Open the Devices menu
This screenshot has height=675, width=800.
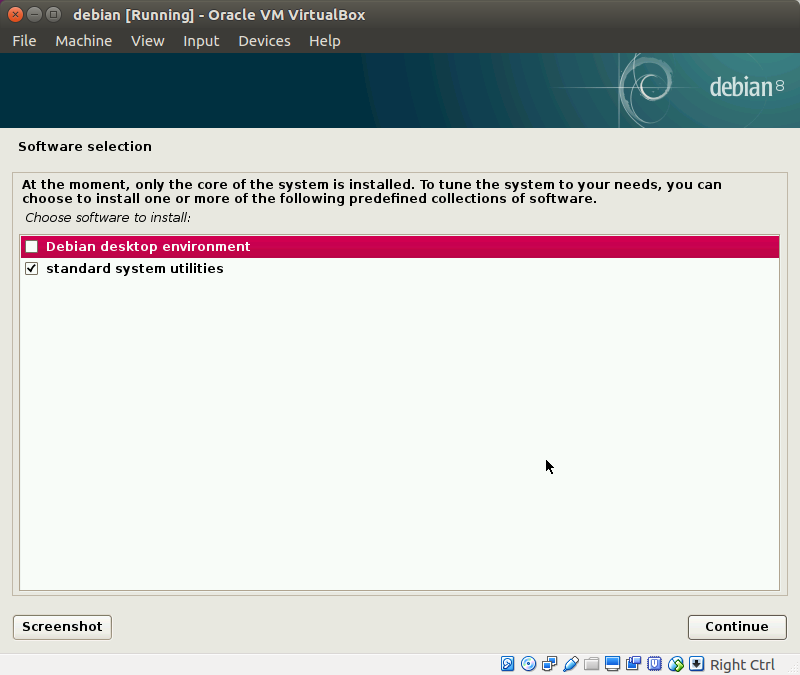click(x=264, y=41)
